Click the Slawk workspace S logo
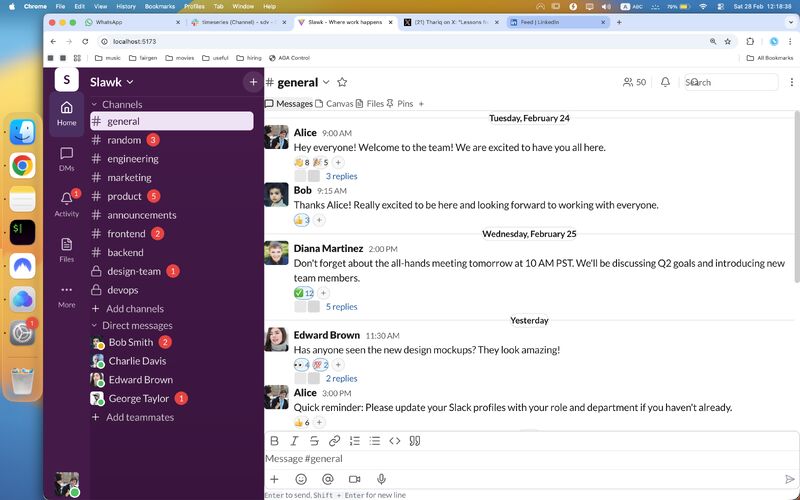Image resolution: width=800 pixels, height=500 pixels. click(x=66, y=80)
